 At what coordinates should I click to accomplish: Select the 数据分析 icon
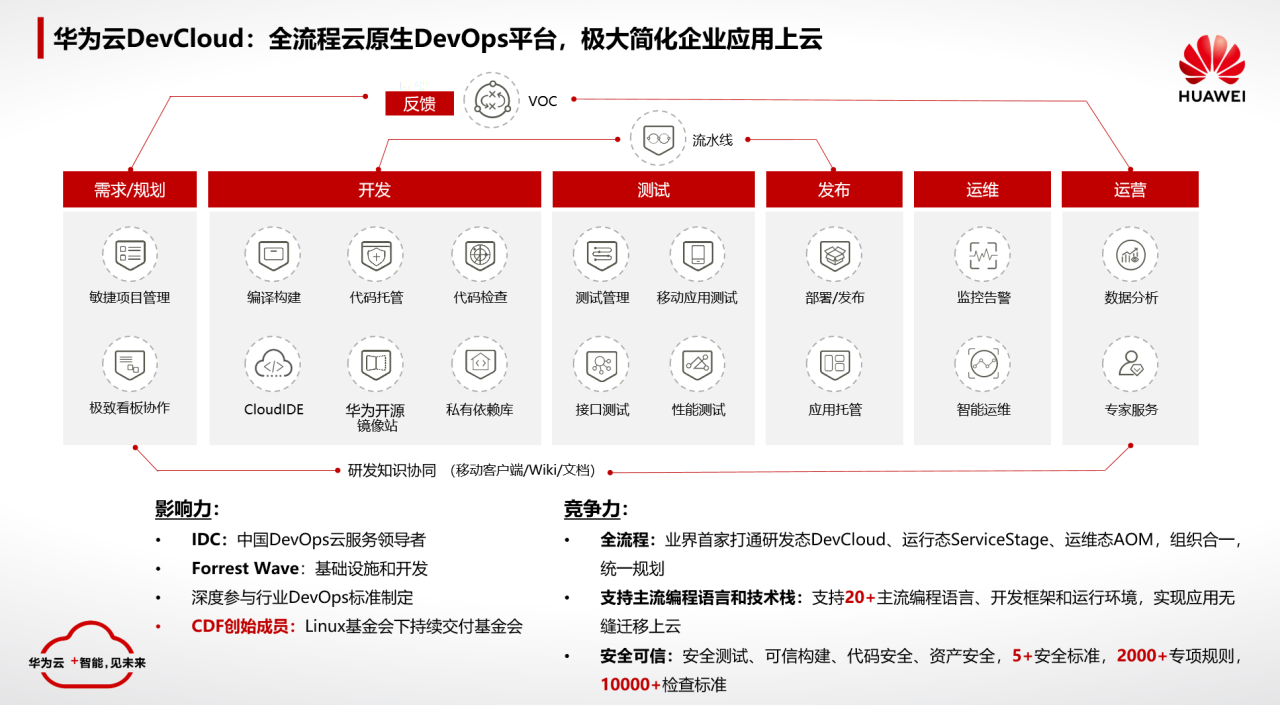pos(1130,254)
